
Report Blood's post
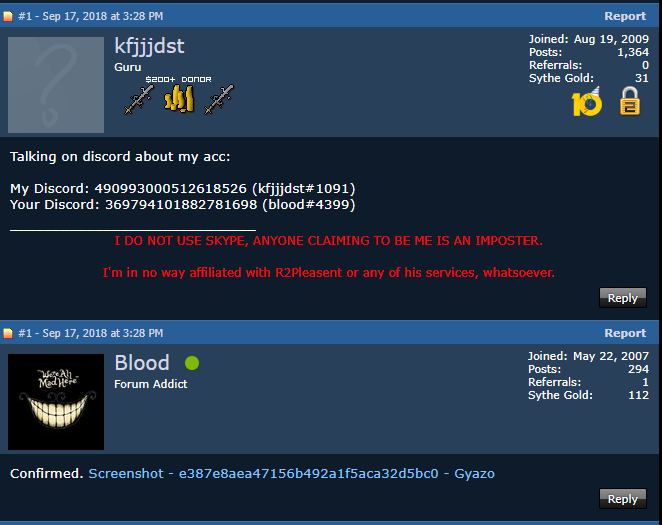[x=625, y=333]
